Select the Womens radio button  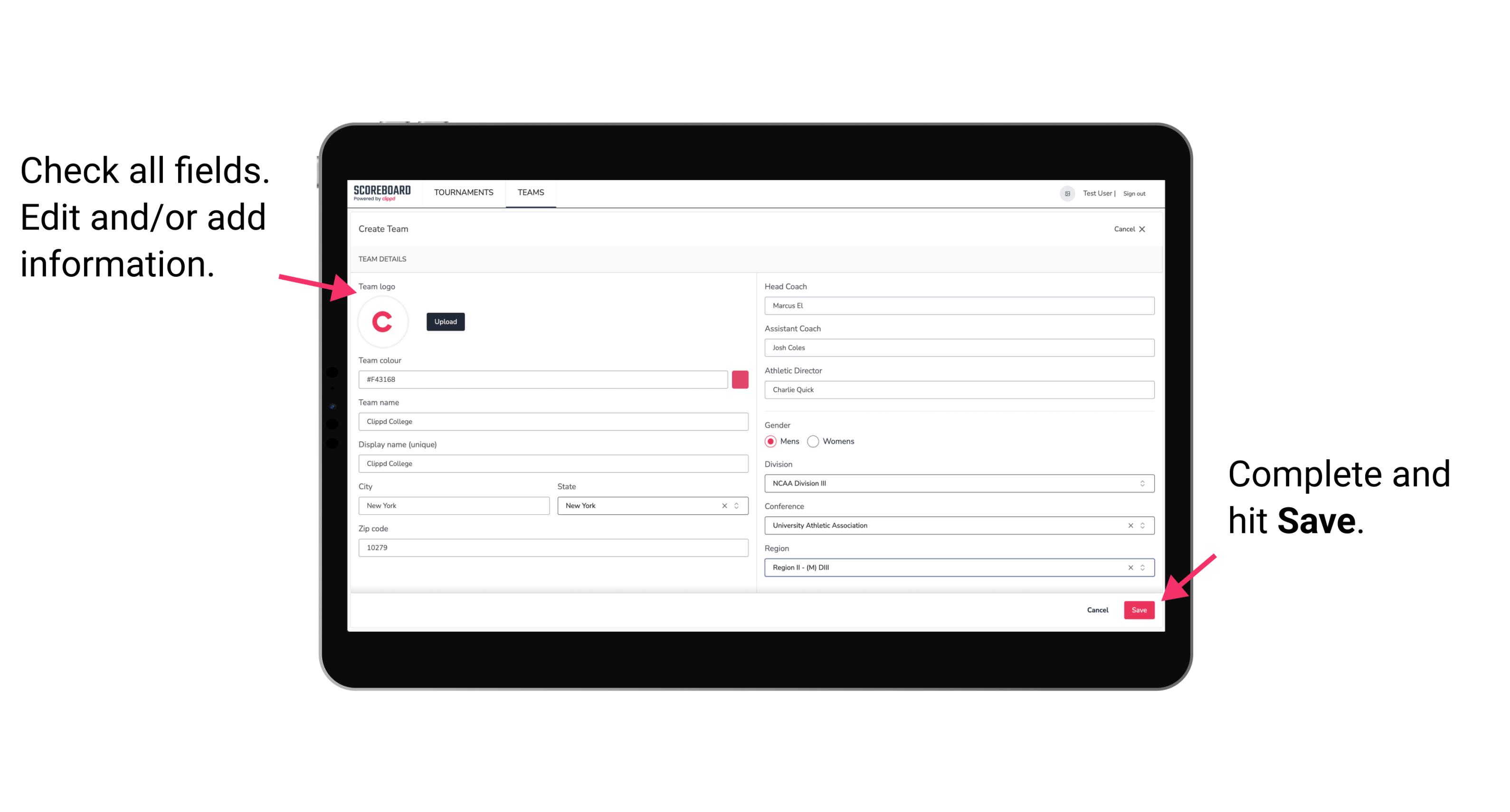(816, 441)
